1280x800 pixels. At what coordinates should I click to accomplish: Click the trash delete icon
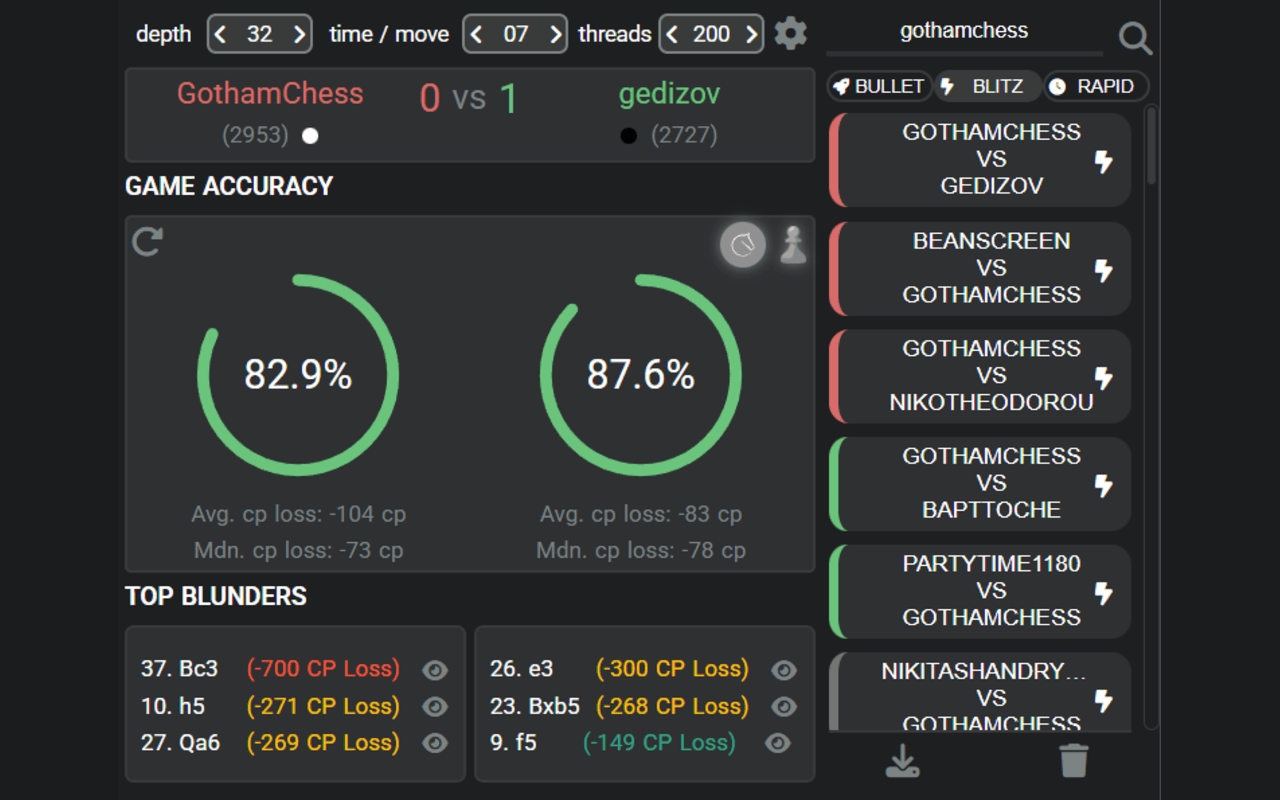1074,761
